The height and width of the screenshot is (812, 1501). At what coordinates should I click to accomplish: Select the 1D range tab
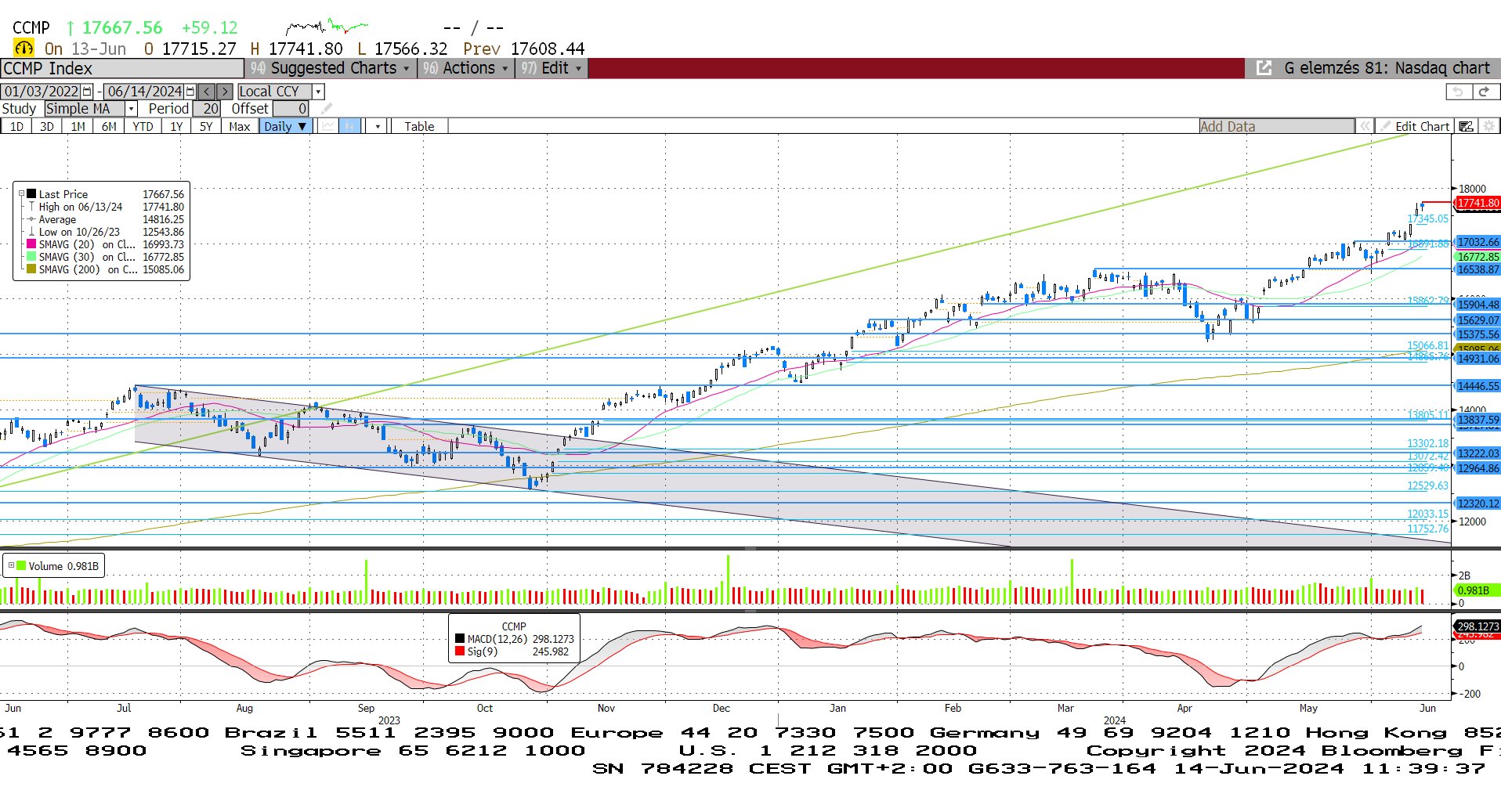pos(16,126)
